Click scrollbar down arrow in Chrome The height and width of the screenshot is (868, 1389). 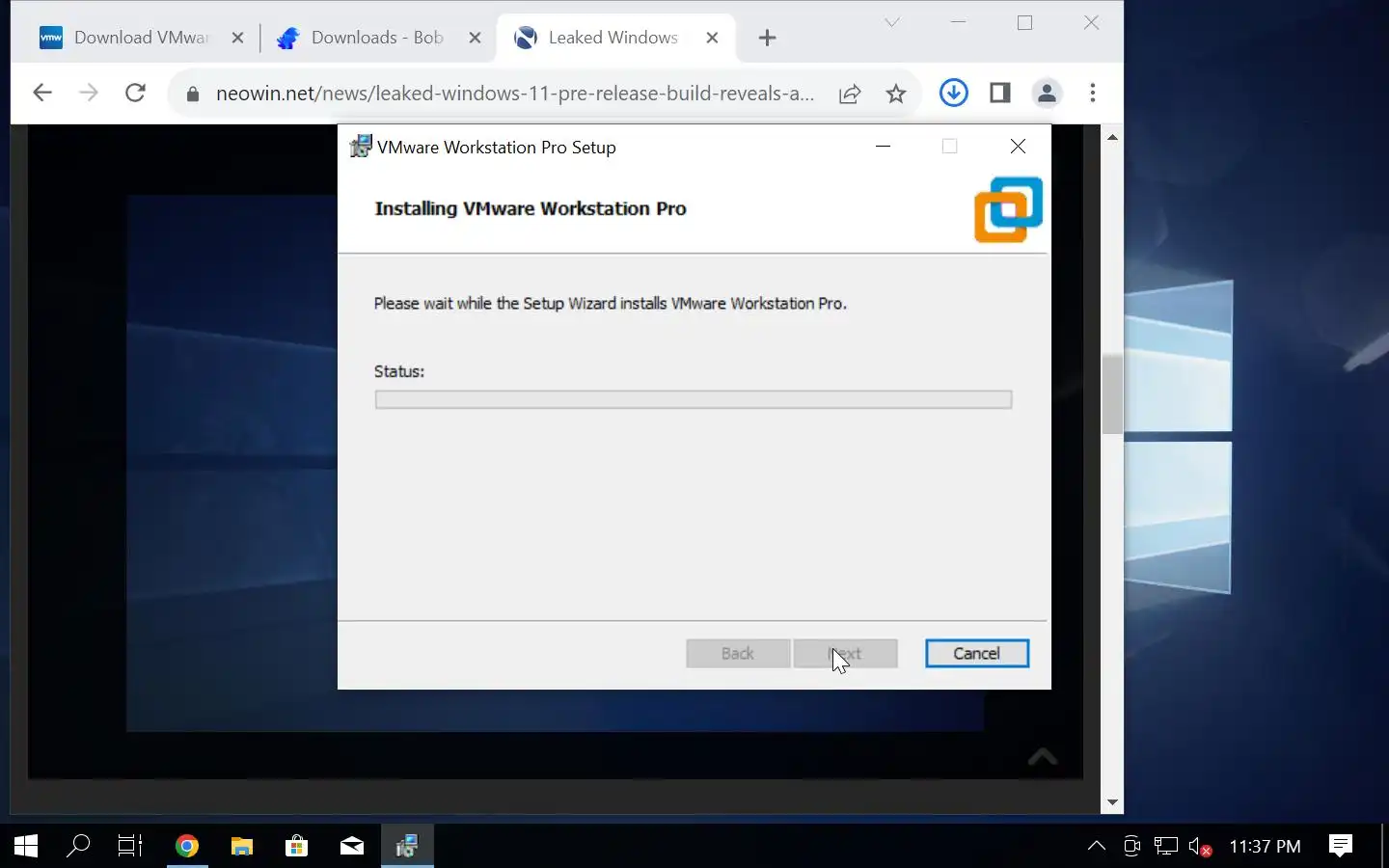click(1112, 802)
